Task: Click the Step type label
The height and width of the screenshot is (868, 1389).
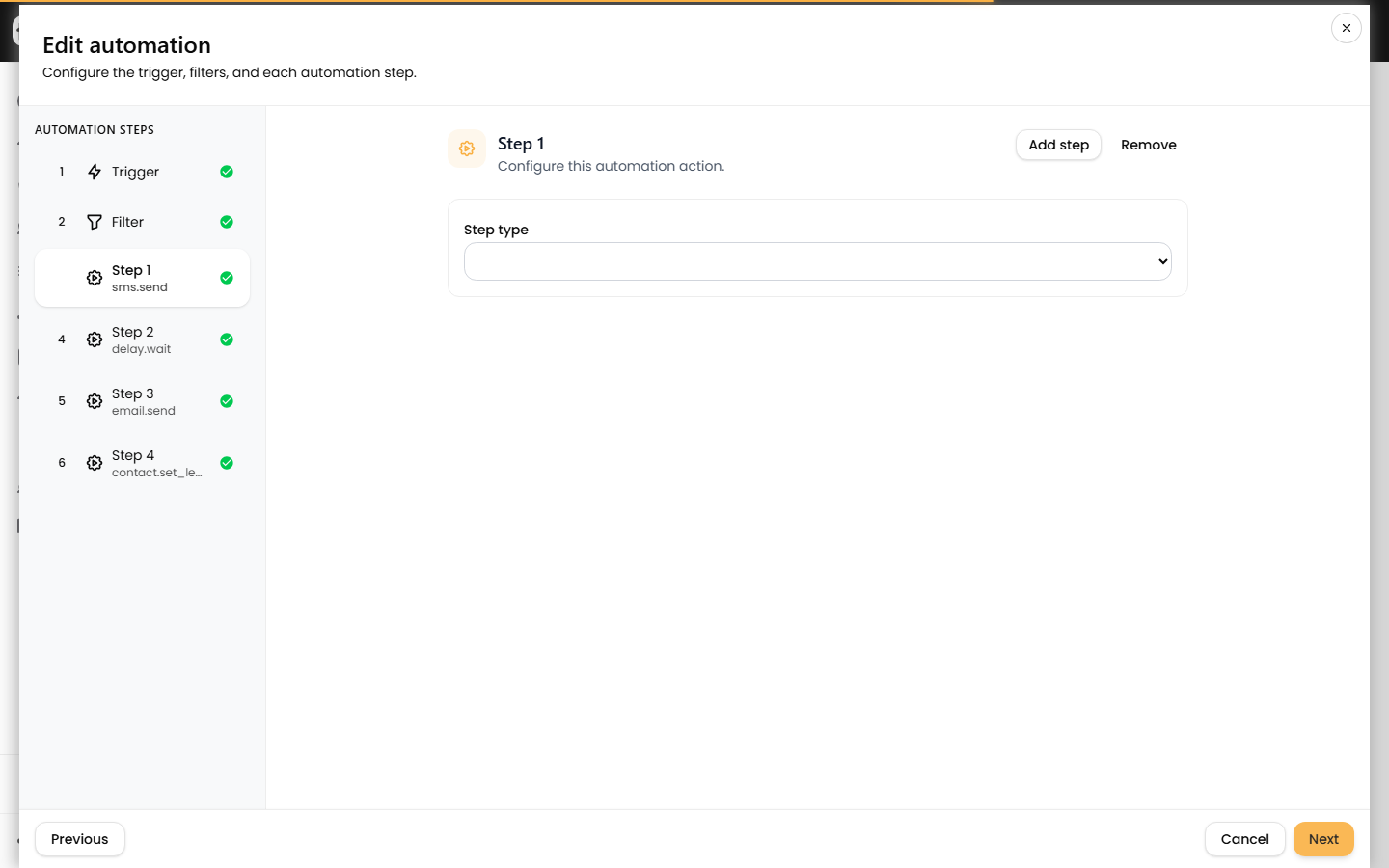Action: pos(496,230)
